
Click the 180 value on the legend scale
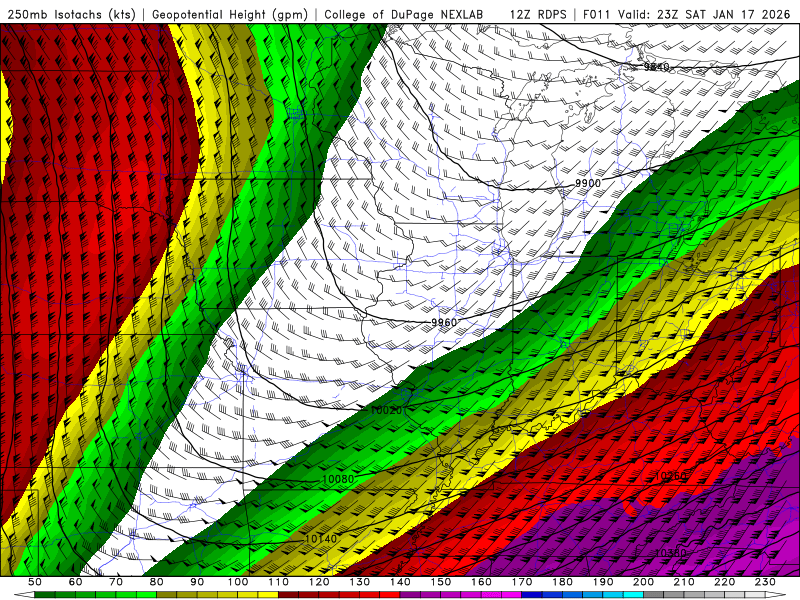click(x=563, y=582)
